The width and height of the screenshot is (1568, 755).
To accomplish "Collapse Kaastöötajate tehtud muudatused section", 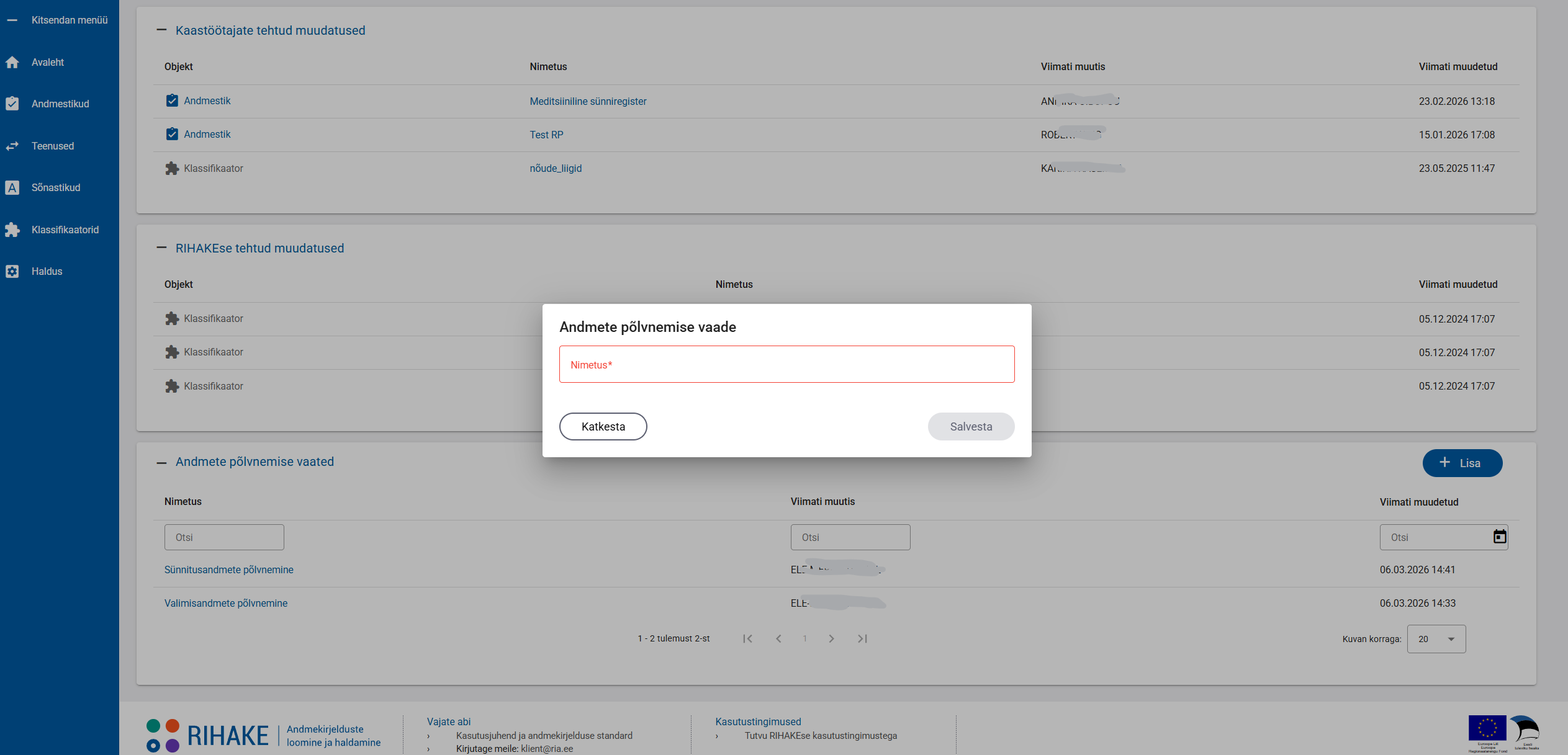I will tap(161, 30).
